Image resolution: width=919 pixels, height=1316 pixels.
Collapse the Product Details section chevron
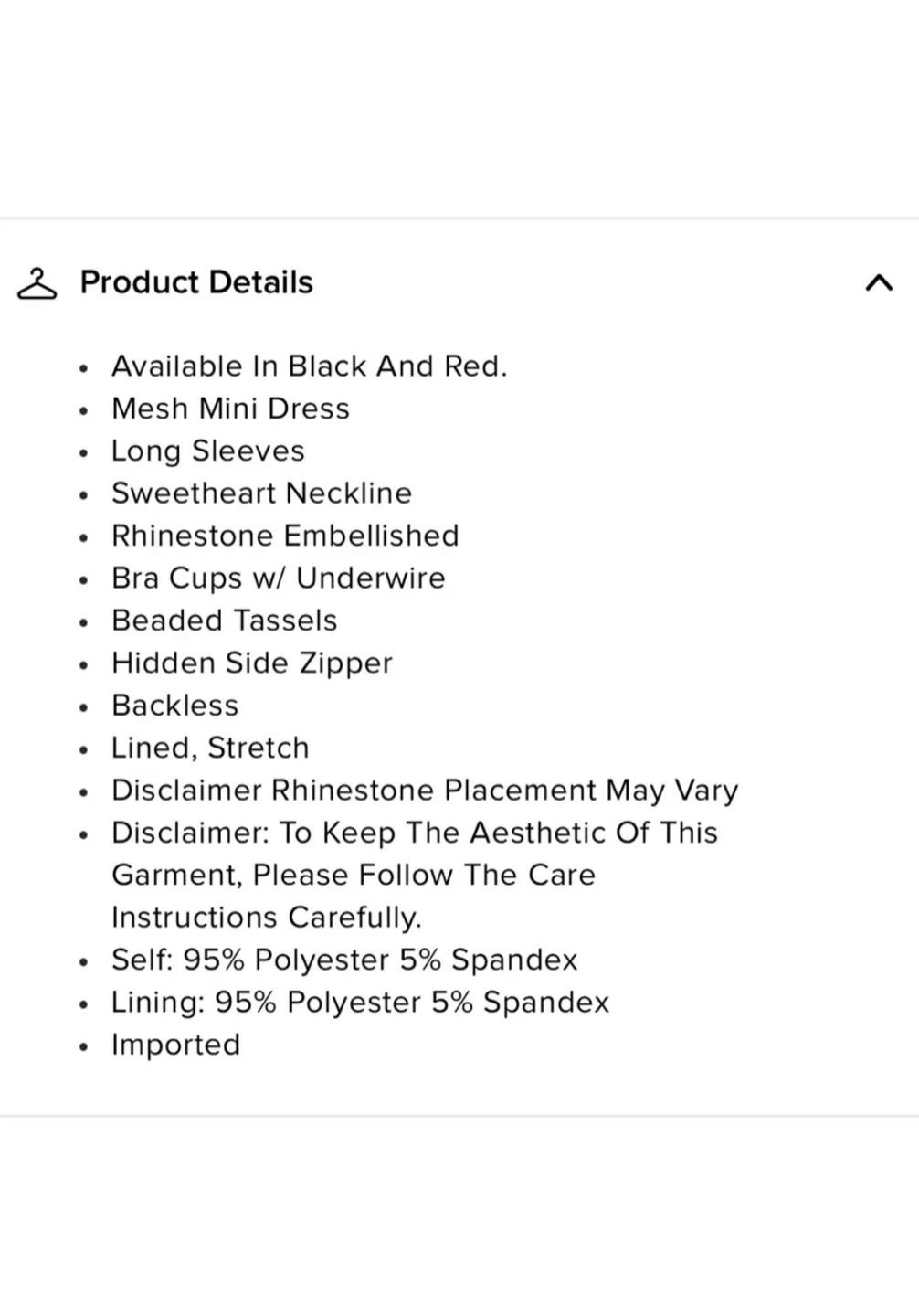tap(878, 283)
